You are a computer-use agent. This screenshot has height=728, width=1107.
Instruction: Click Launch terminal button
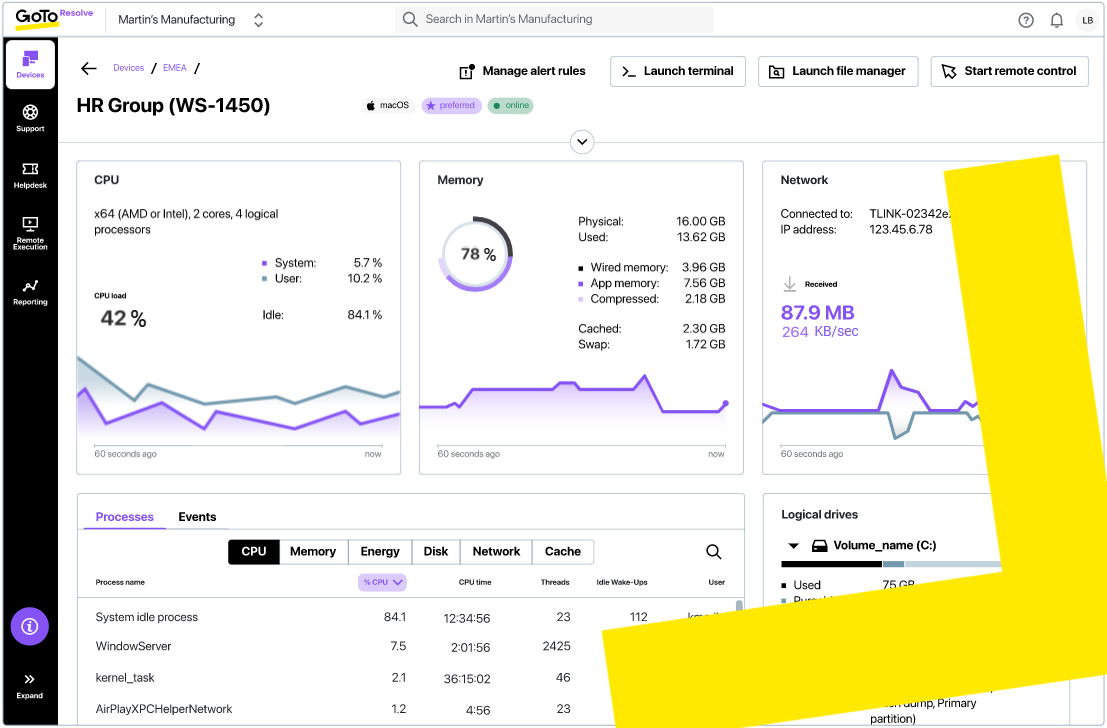tap(678, 71)
